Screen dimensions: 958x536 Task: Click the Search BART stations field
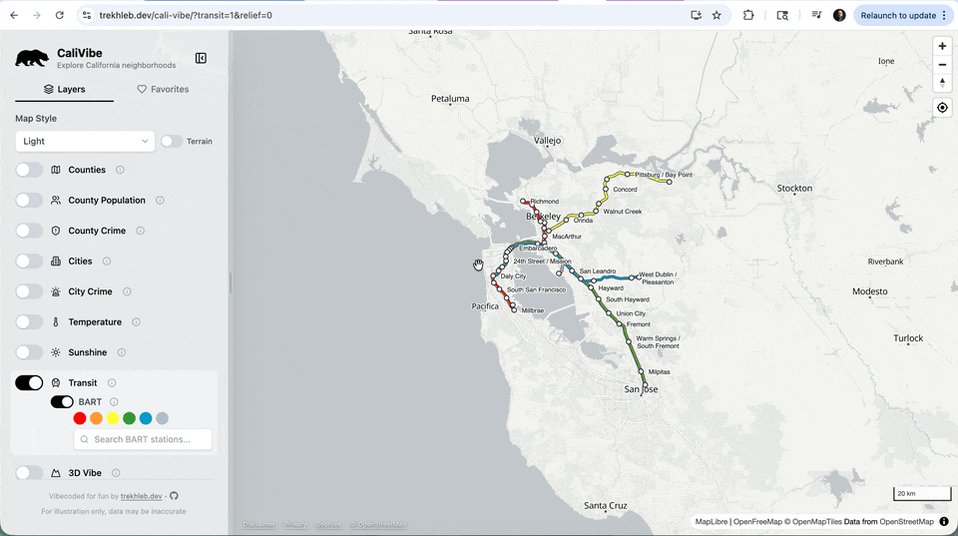tap(143, 439)
